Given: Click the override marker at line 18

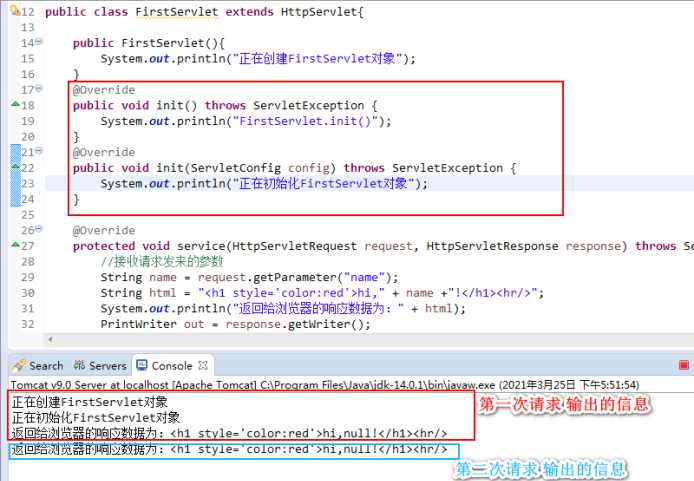Looking at the screenshot, I should pos(15,104).
